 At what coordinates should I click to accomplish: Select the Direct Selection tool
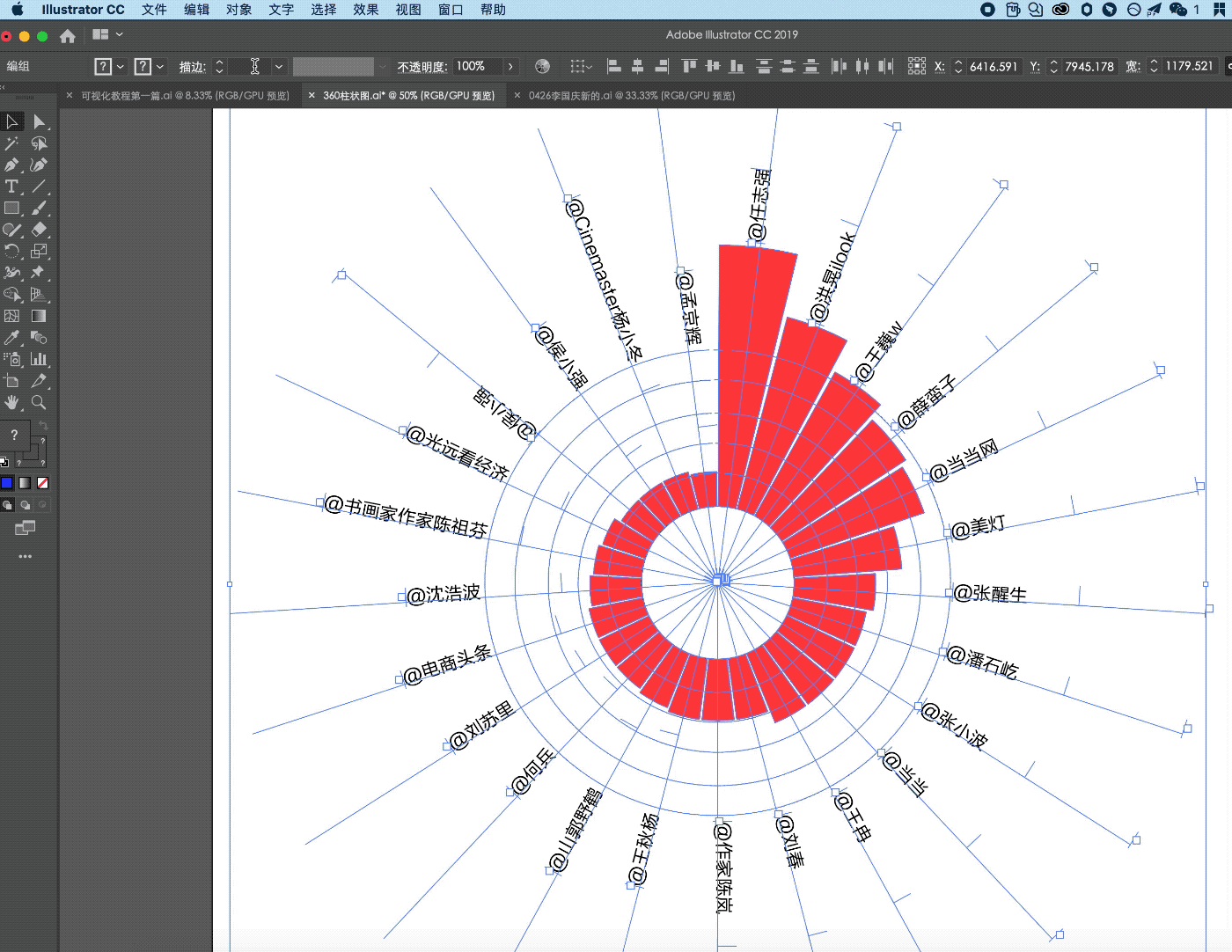click(x=39, y=121)
